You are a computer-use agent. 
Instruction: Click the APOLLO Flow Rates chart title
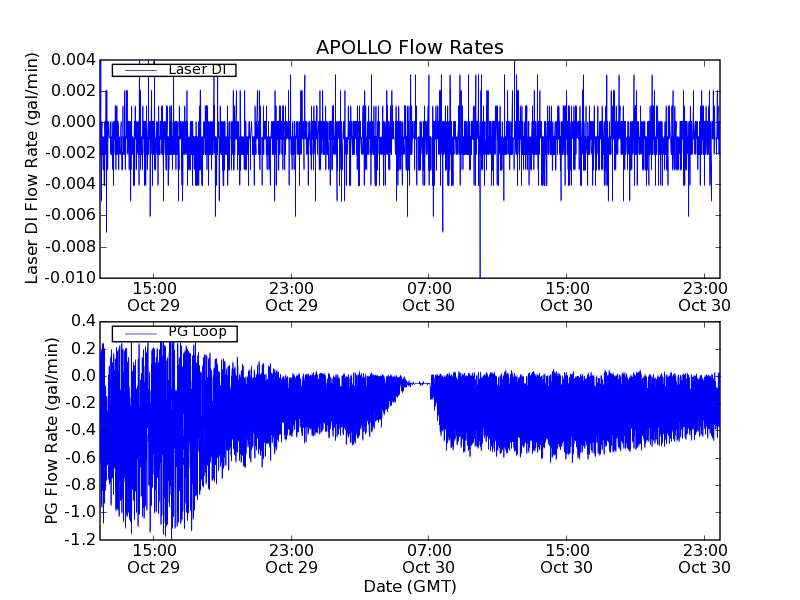click(409, 48)
